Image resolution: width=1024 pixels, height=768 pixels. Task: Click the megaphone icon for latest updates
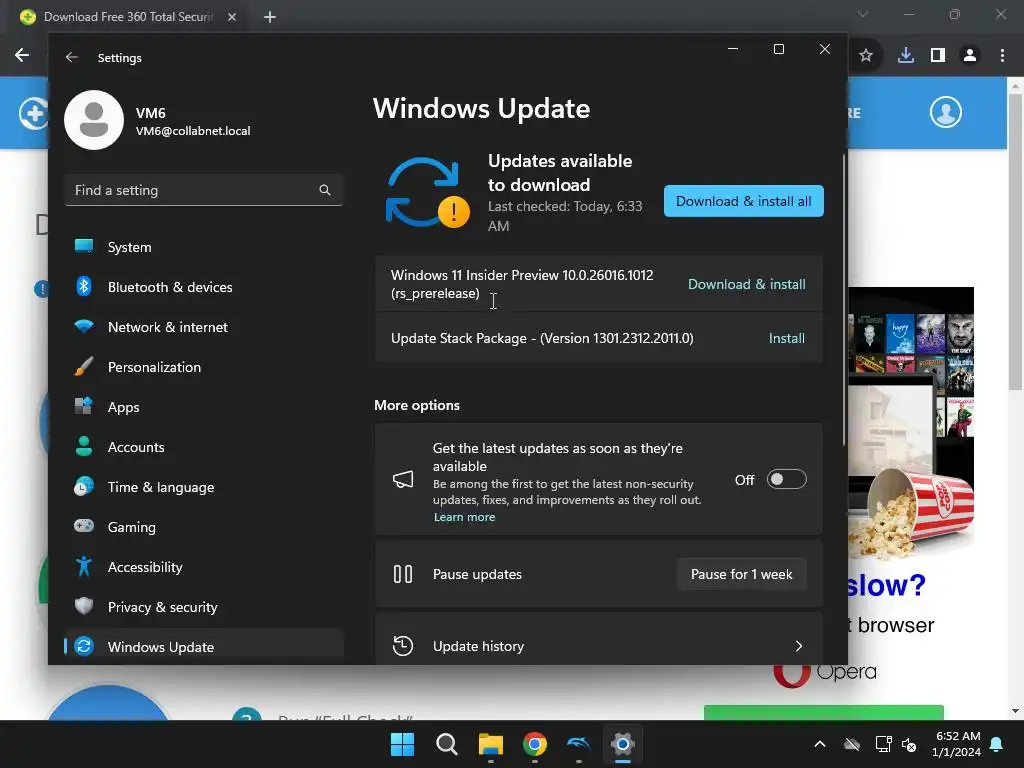pos(403,480)
